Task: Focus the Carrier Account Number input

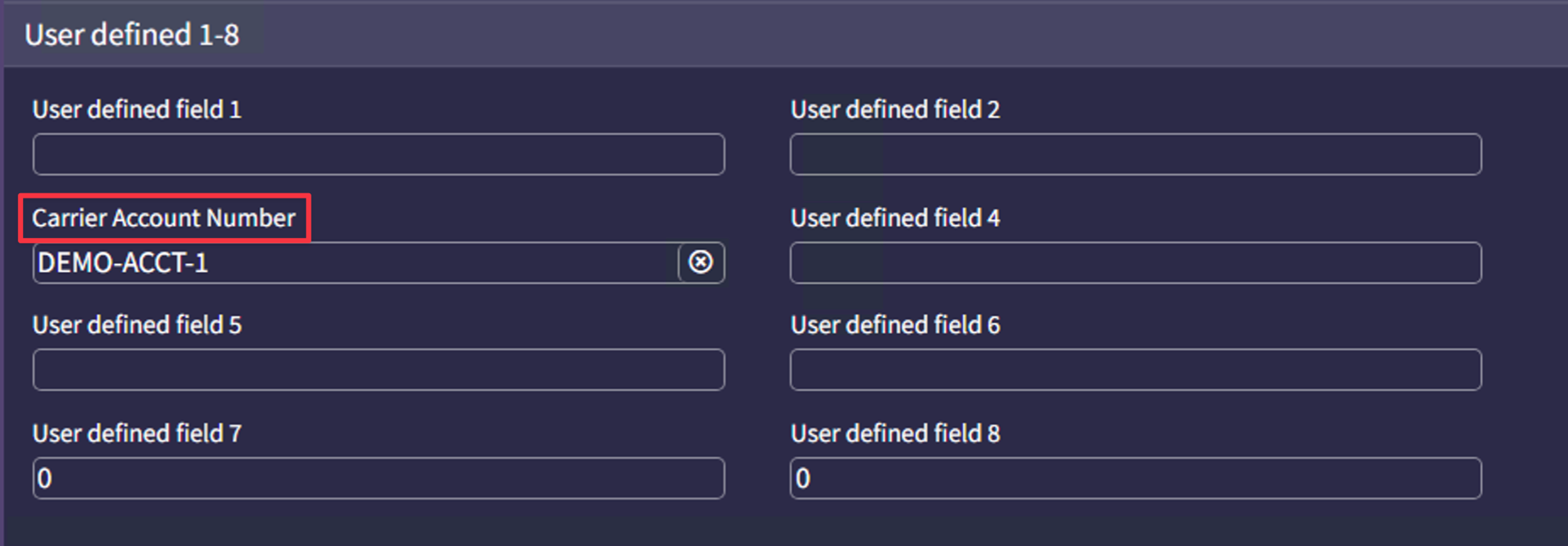Action: pos(339,263)
